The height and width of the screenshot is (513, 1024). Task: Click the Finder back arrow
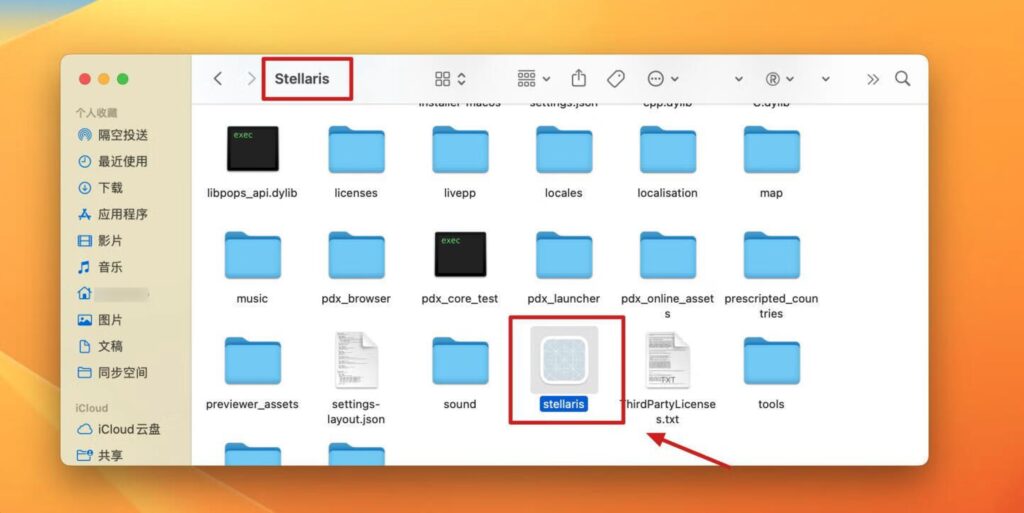[218, 78]
